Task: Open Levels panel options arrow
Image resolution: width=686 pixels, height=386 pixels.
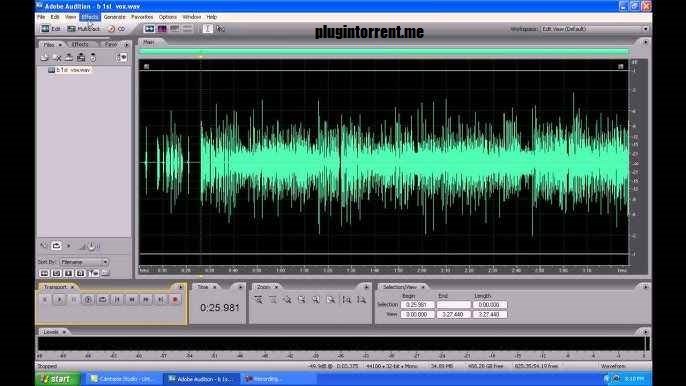Action: (645, 332)
